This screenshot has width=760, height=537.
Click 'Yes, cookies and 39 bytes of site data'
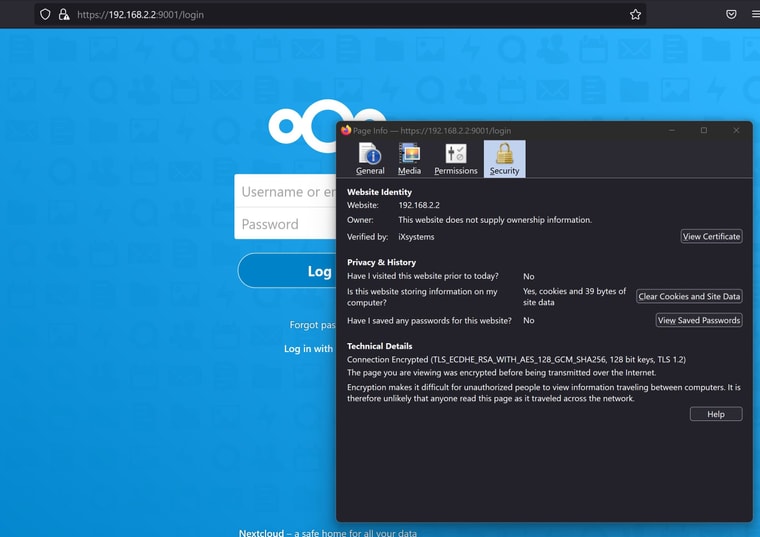pyautogui.click(x=574, y=297)
